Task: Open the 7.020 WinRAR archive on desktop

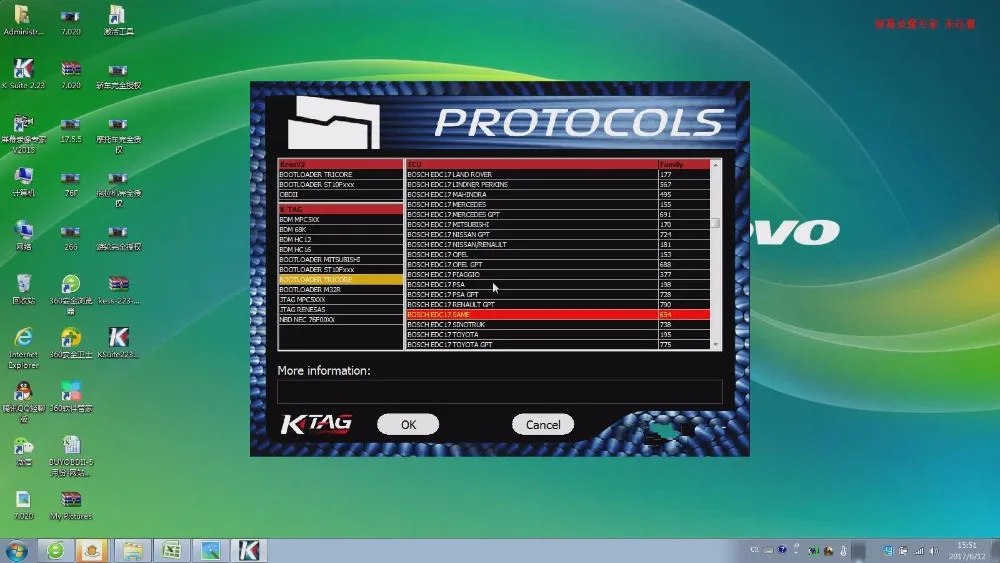Action: [71, 74]
